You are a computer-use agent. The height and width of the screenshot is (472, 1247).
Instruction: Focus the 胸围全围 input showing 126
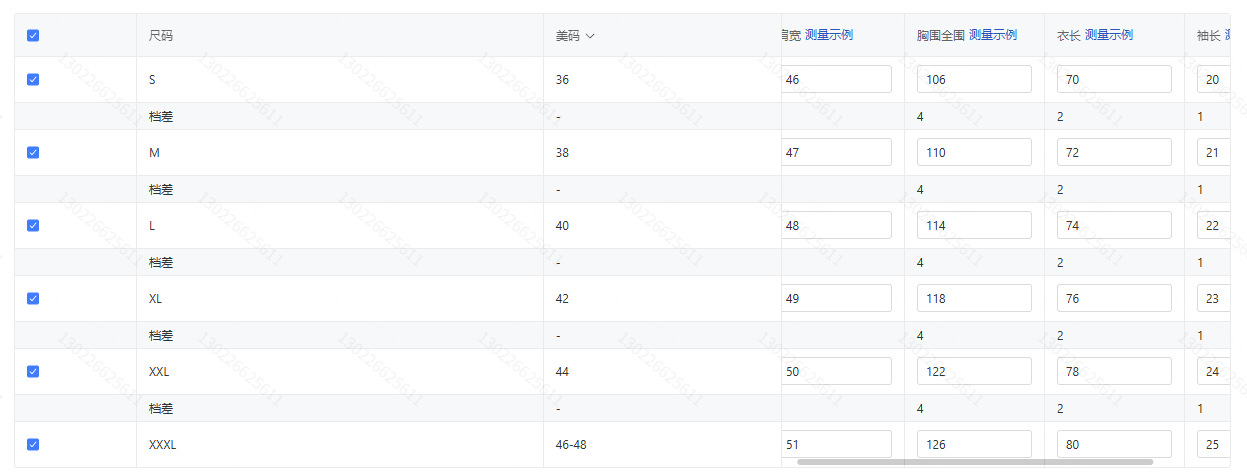click(973, 445)
